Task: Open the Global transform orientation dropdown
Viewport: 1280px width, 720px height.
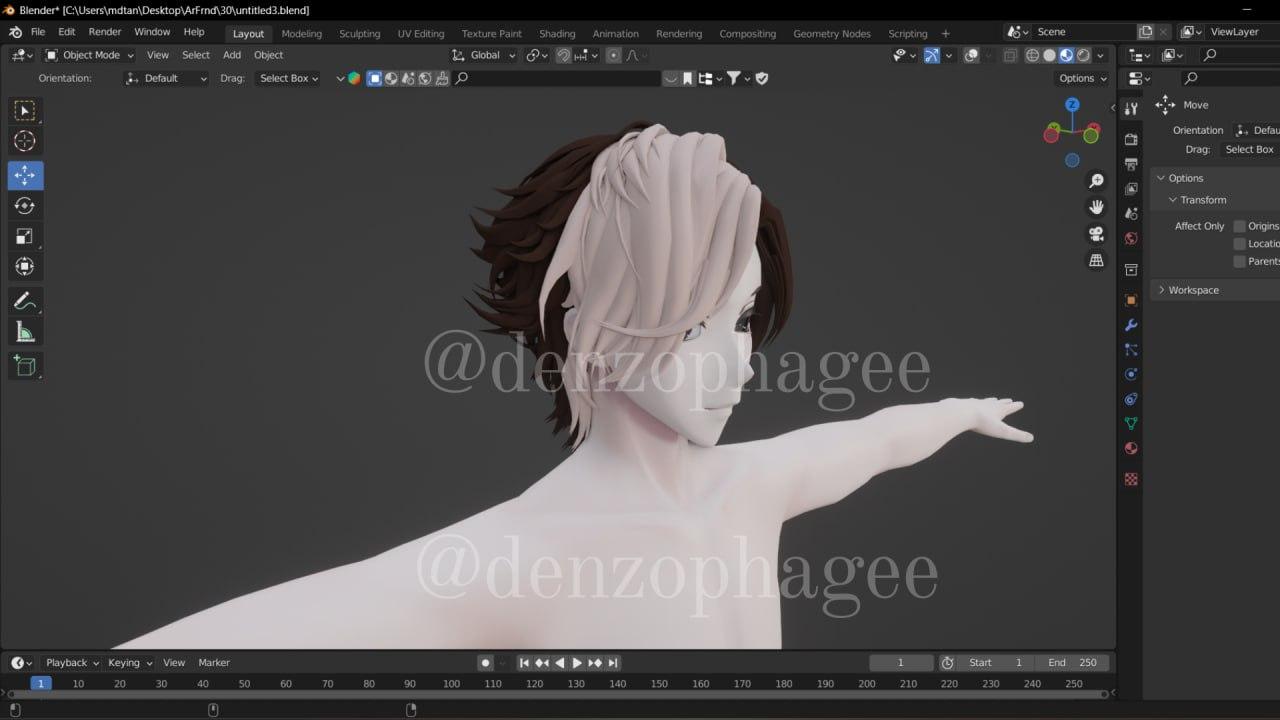Action: [484, 55]
